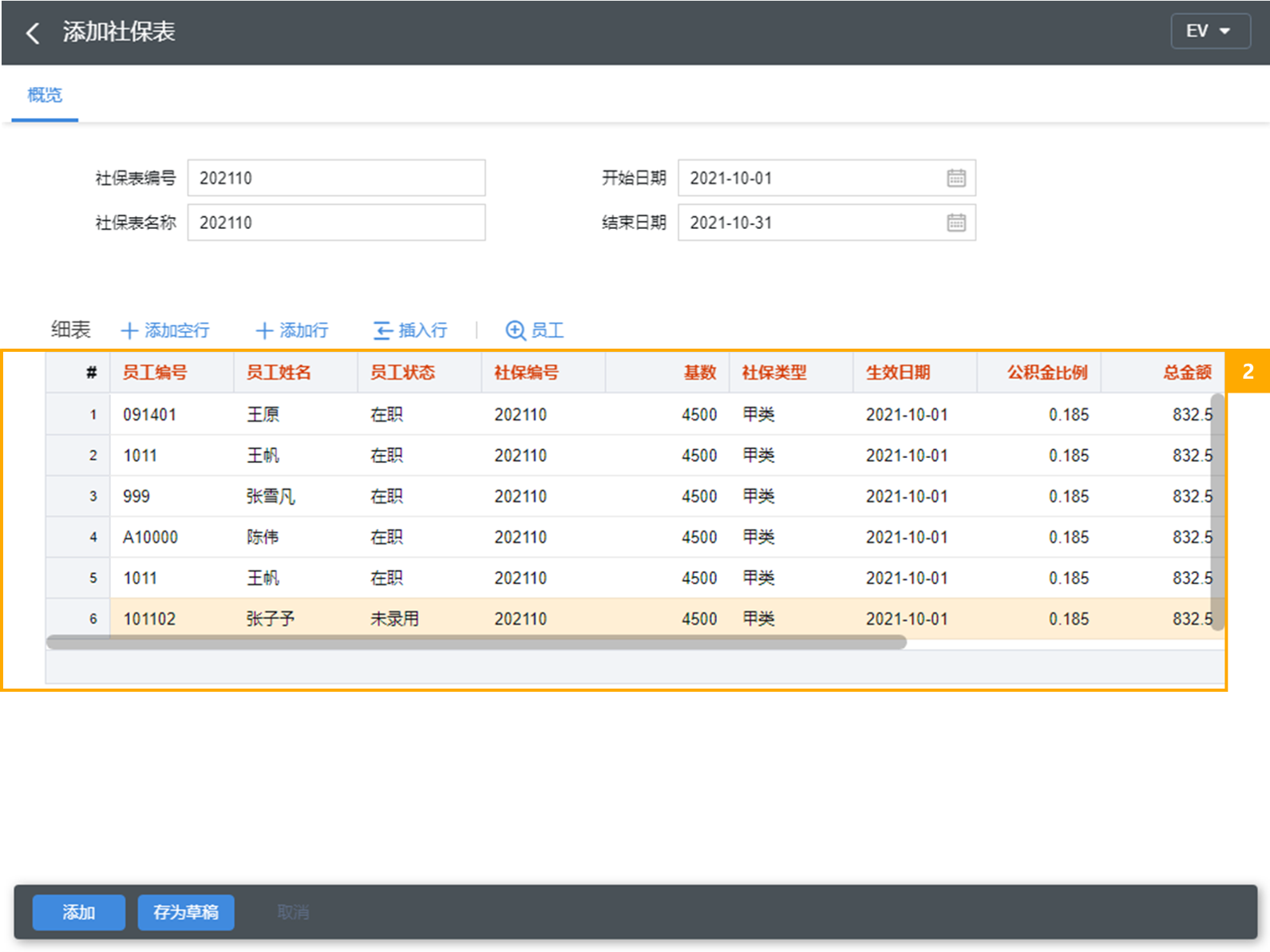Click the 社保表编号 input field

336,178
